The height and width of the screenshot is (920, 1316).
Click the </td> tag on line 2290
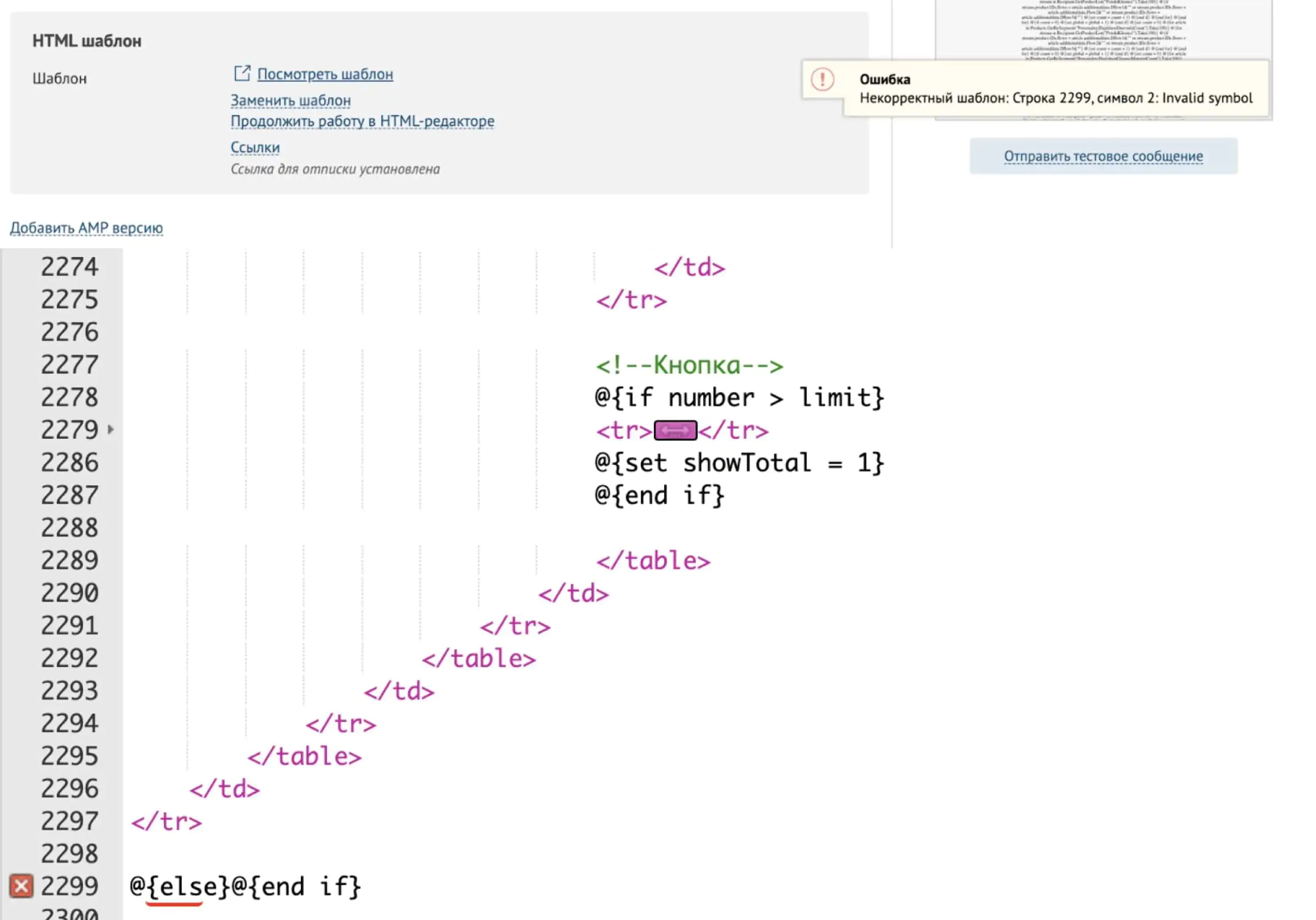pyautogui.click(x=574, y=593)
